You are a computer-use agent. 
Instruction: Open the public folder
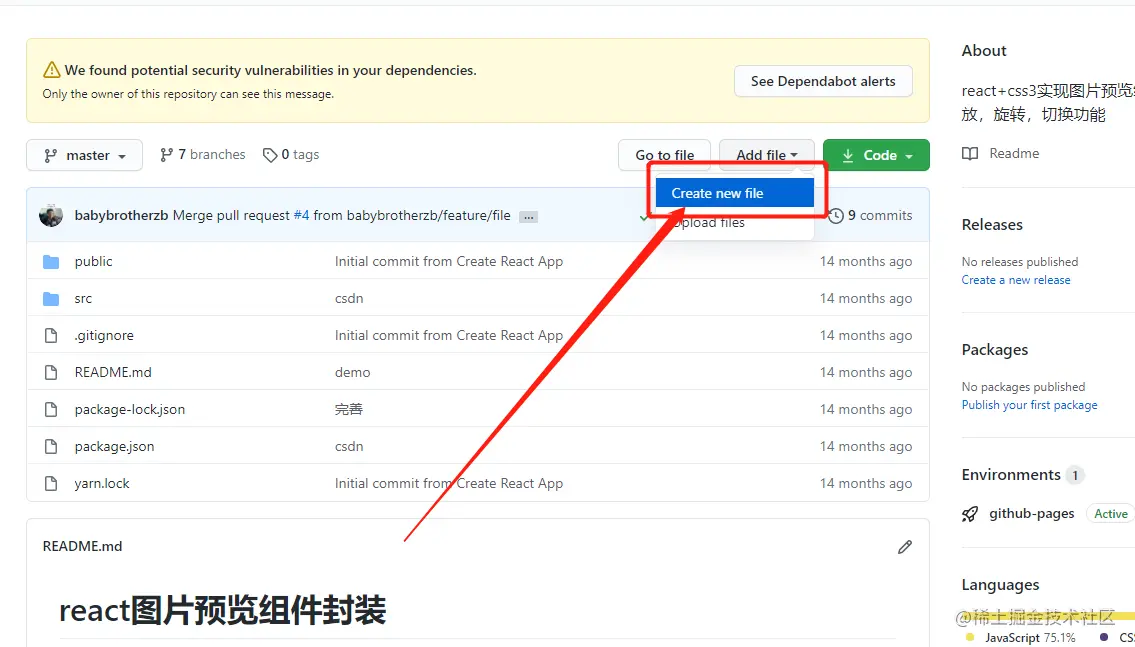93,261
